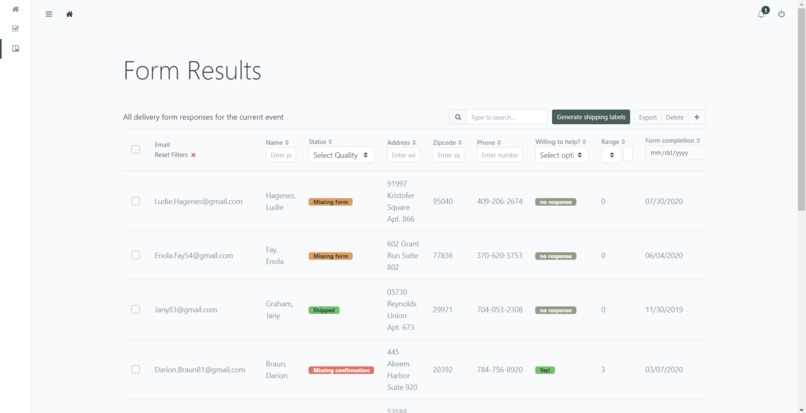
Task: Click phone number 784-756-8920
Action: pos(500,369)
